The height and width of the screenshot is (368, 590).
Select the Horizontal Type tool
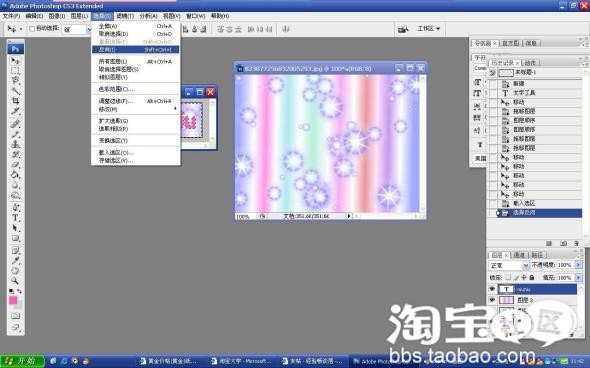(x=15, y=217)
